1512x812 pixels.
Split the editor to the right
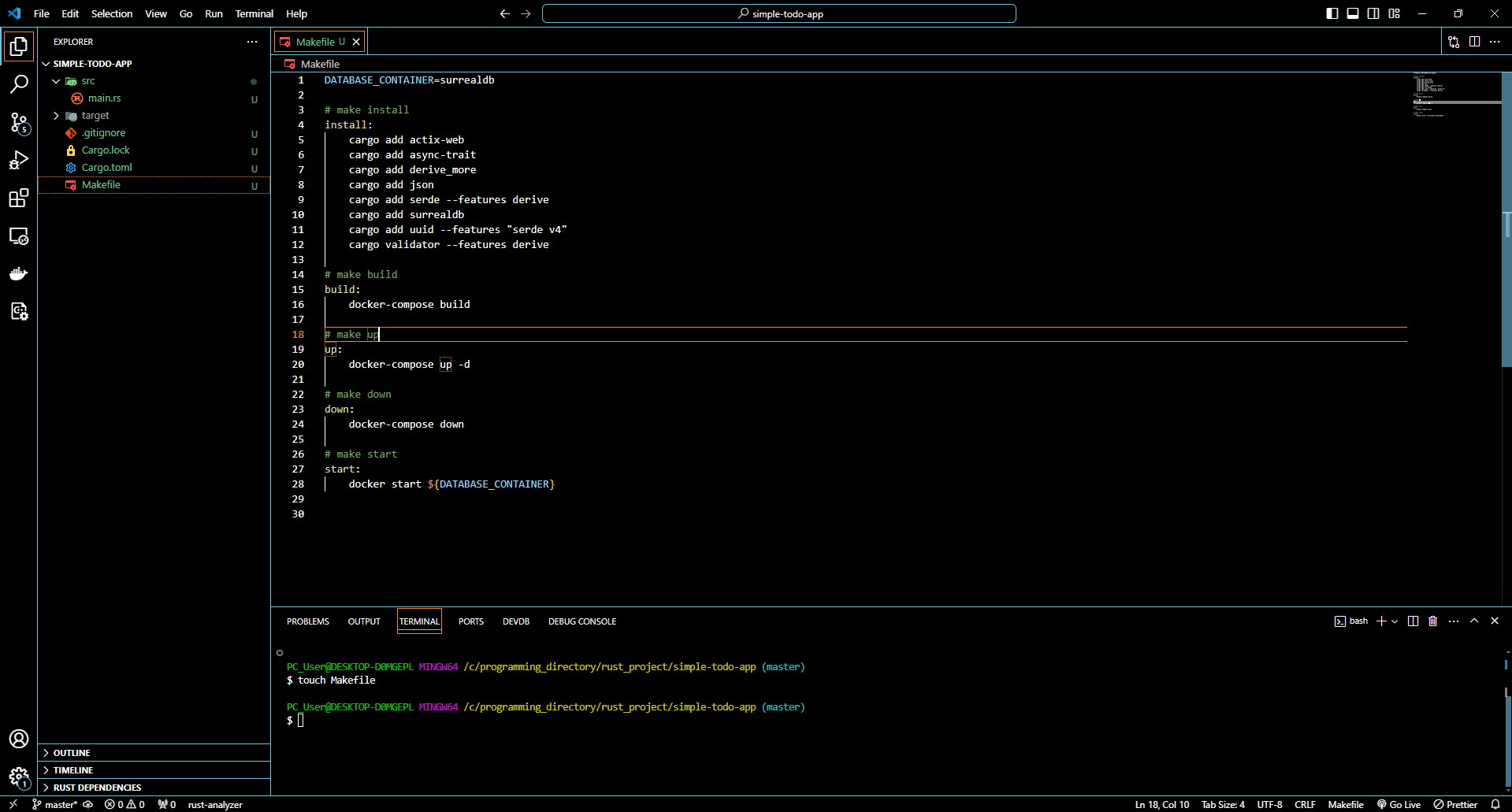(x=1474, y=42)
